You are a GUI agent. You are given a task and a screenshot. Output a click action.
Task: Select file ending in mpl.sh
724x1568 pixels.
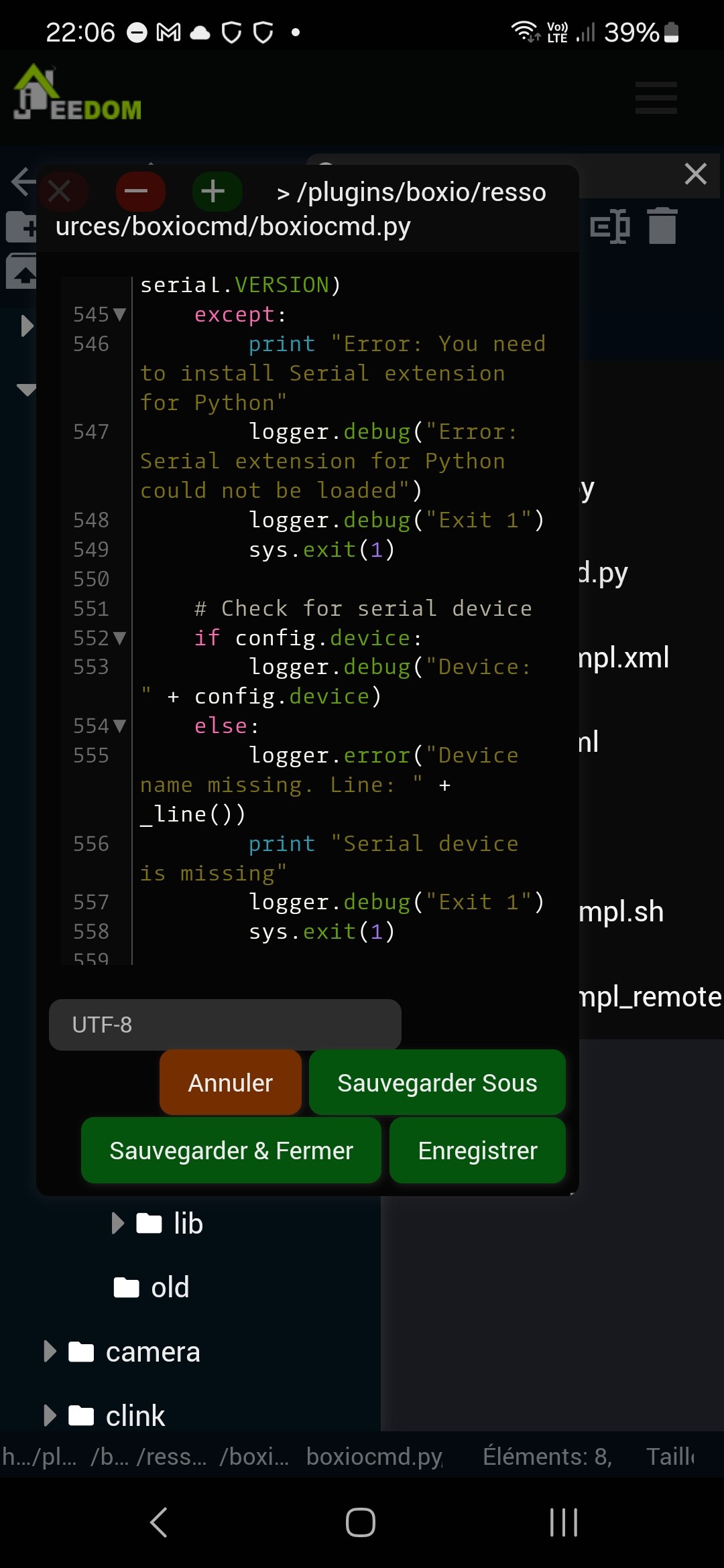[621, 912]
